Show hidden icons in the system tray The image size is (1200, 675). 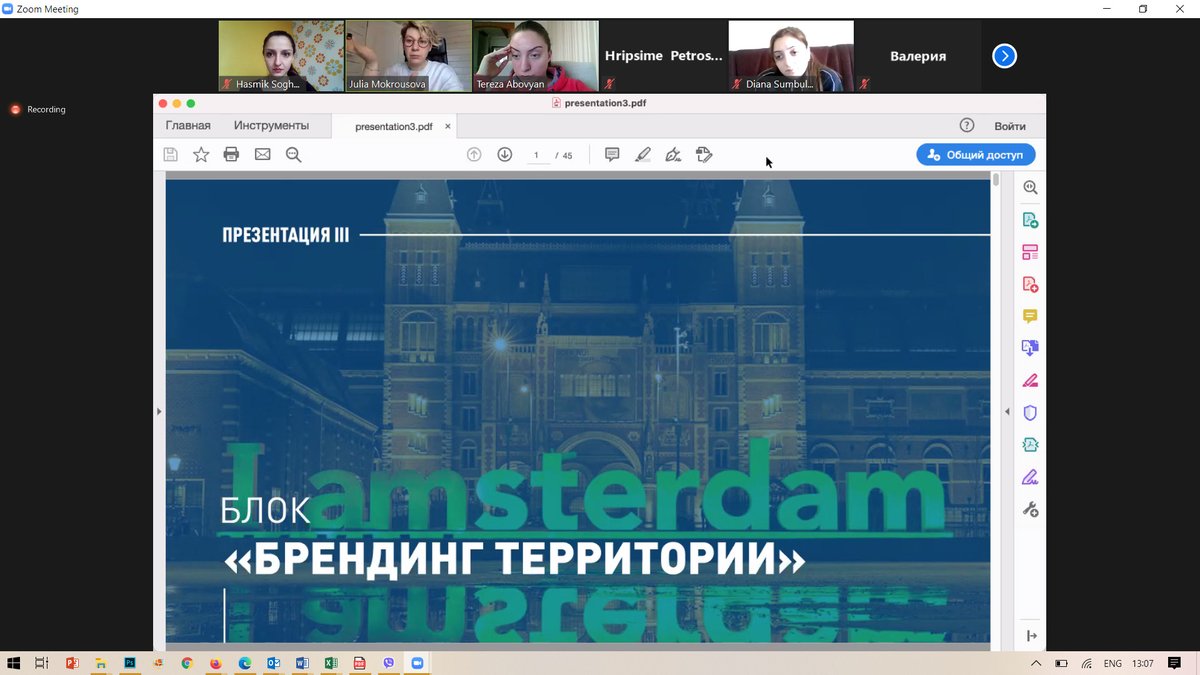click(x=1036, y=664)
